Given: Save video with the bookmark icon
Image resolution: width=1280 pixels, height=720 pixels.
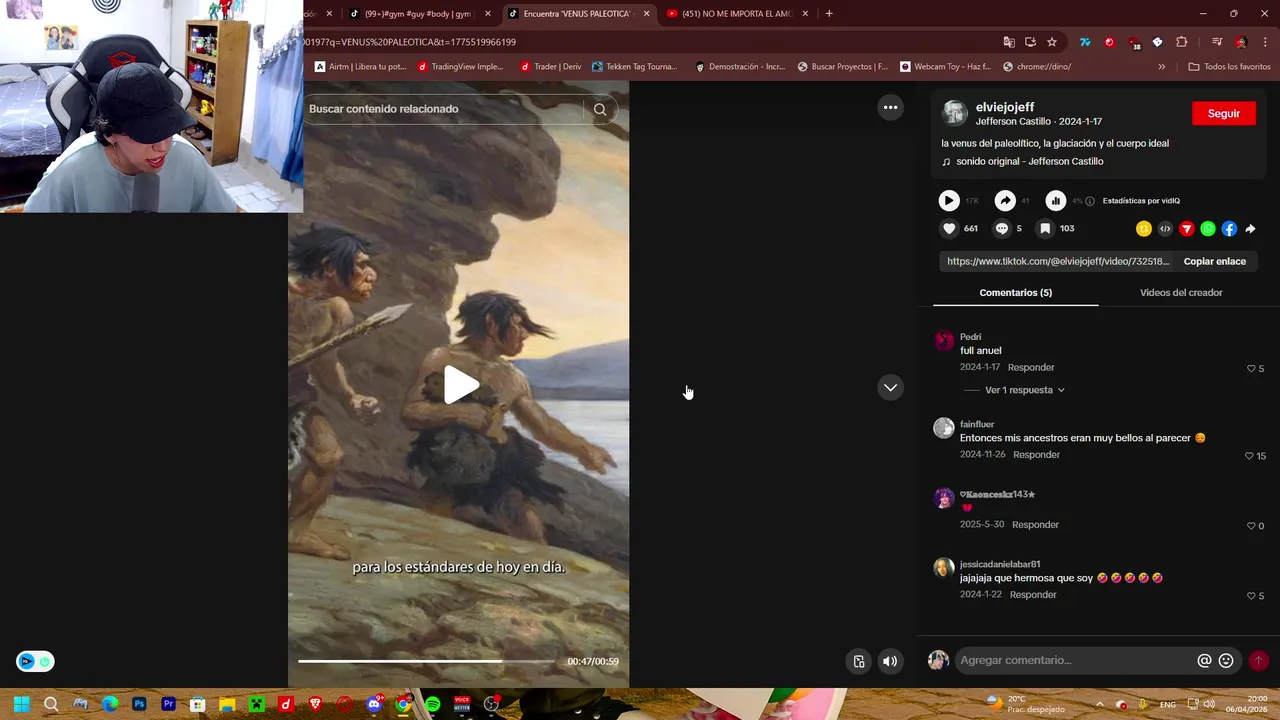Looking at the screenshot, I should click(x=1045, y=229).
